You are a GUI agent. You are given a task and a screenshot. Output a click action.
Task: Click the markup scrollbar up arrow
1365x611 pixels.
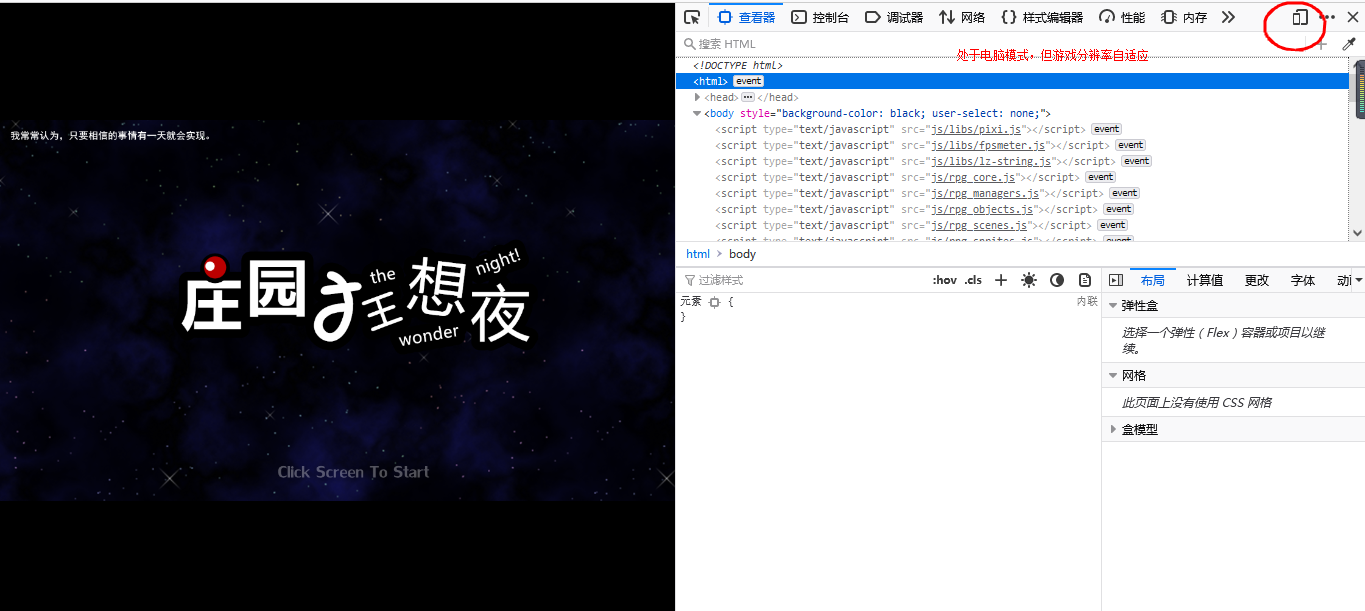click(1357, 65)
